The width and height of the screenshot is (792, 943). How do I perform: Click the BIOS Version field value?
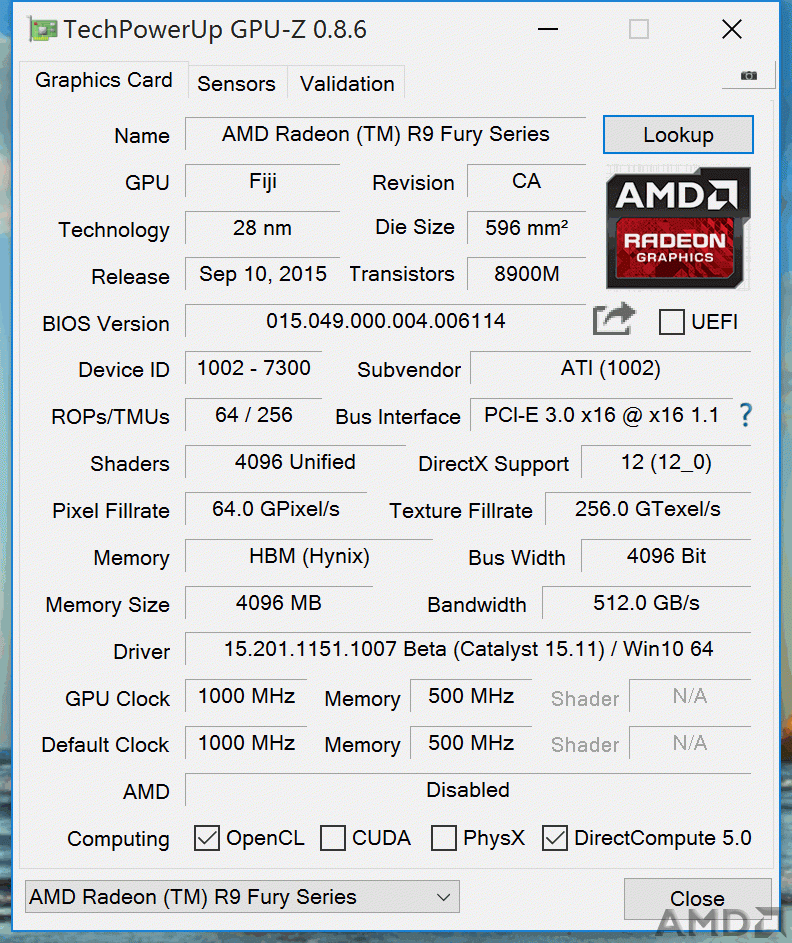tap(385, 321)
